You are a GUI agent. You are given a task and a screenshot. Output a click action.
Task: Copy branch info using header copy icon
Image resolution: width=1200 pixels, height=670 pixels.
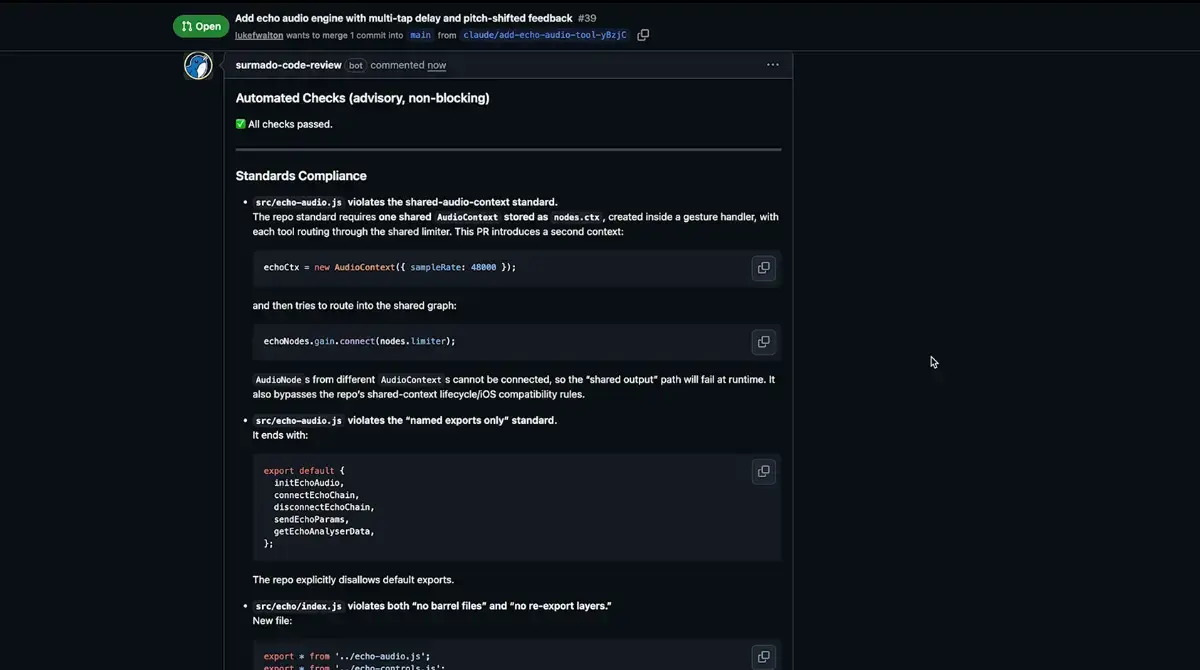[643, 34]
